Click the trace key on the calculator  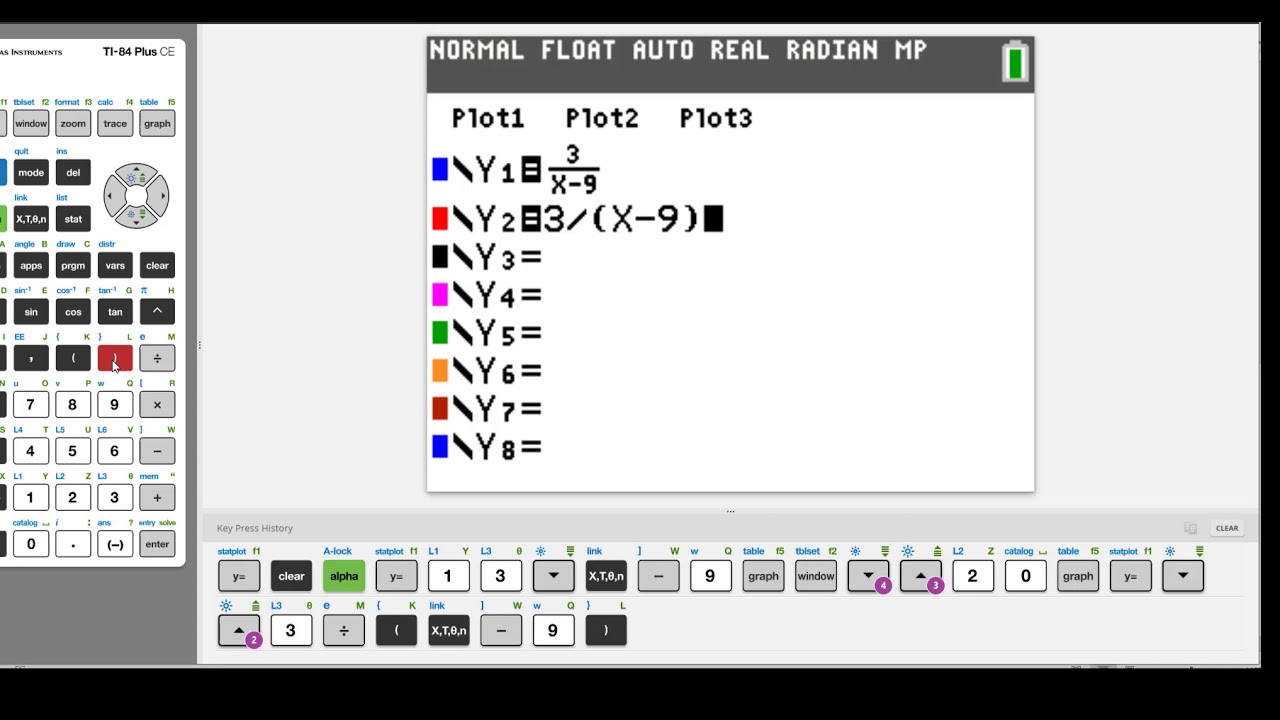click(115, 124)
